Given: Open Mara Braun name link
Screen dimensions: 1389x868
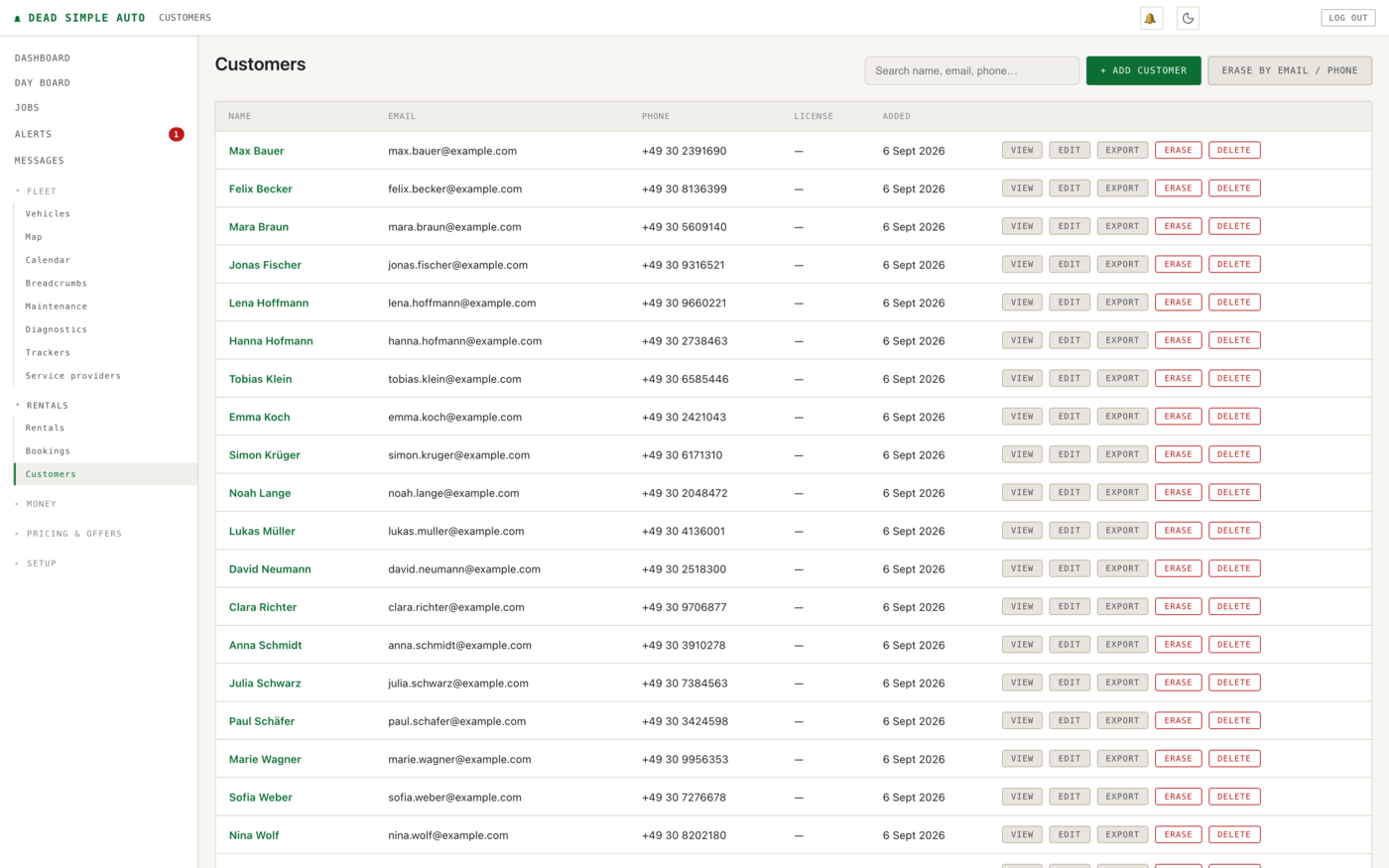Looking at the screenshot, I should (x=259, y=227).
